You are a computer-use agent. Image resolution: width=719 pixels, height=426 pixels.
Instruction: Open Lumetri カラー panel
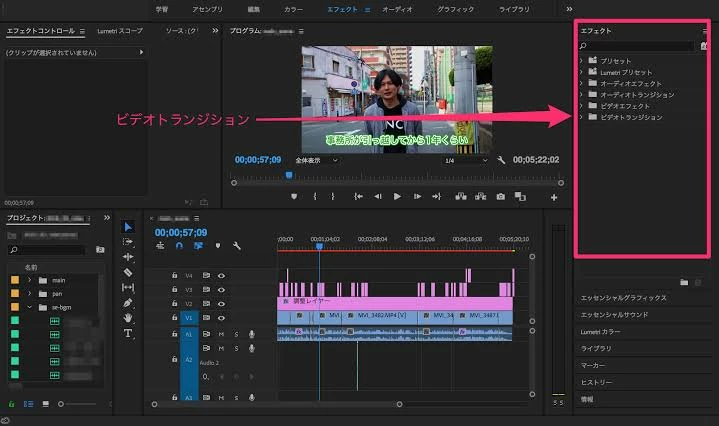coord(600,332)
